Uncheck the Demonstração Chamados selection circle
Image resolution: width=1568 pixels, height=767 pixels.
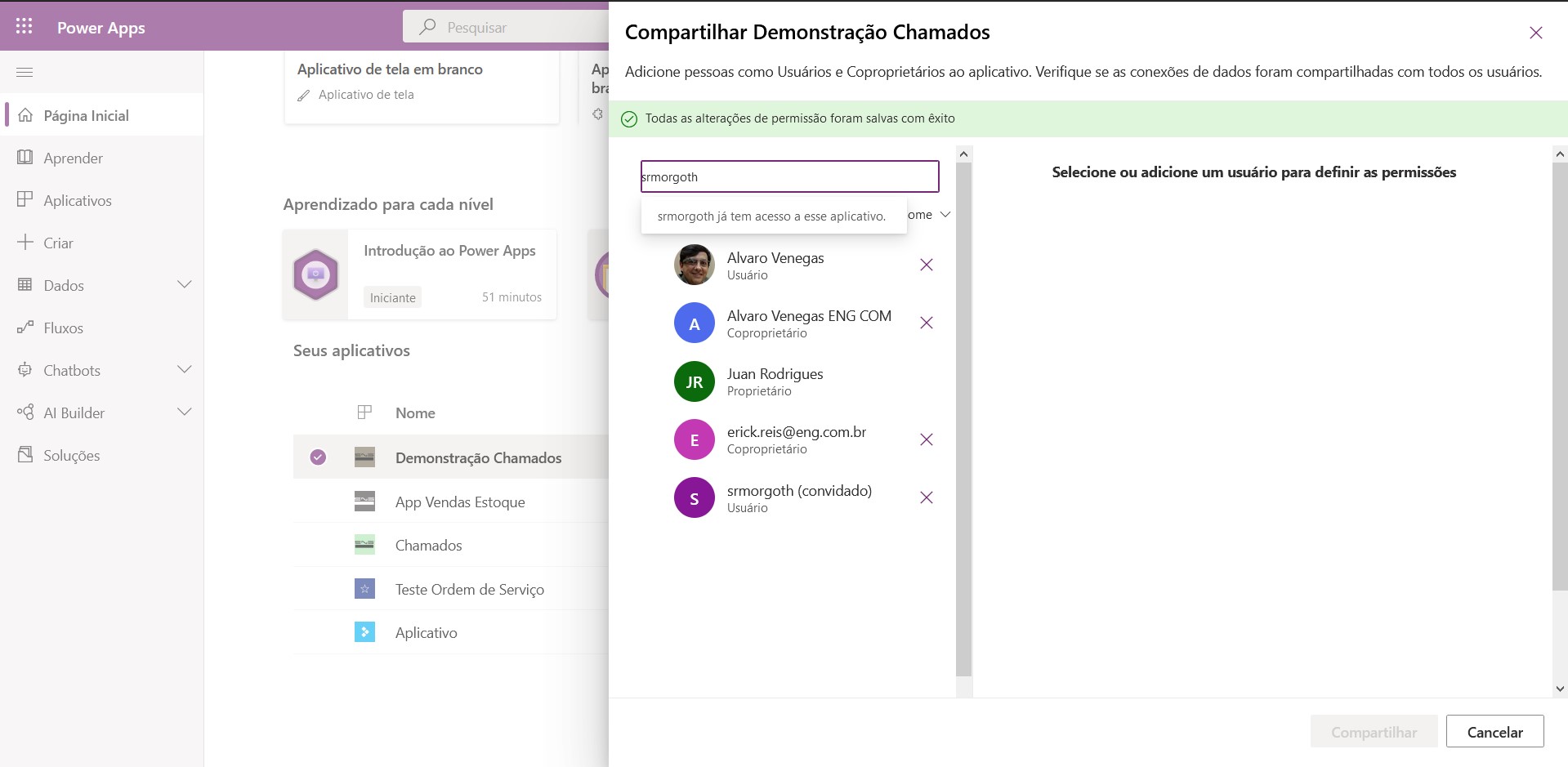point(318,457)
